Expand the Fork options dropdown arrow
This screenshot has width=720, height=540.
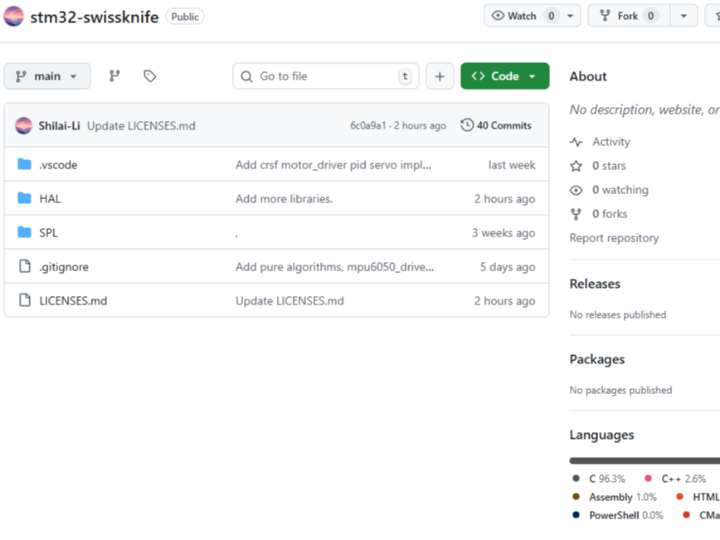(684, 16)
